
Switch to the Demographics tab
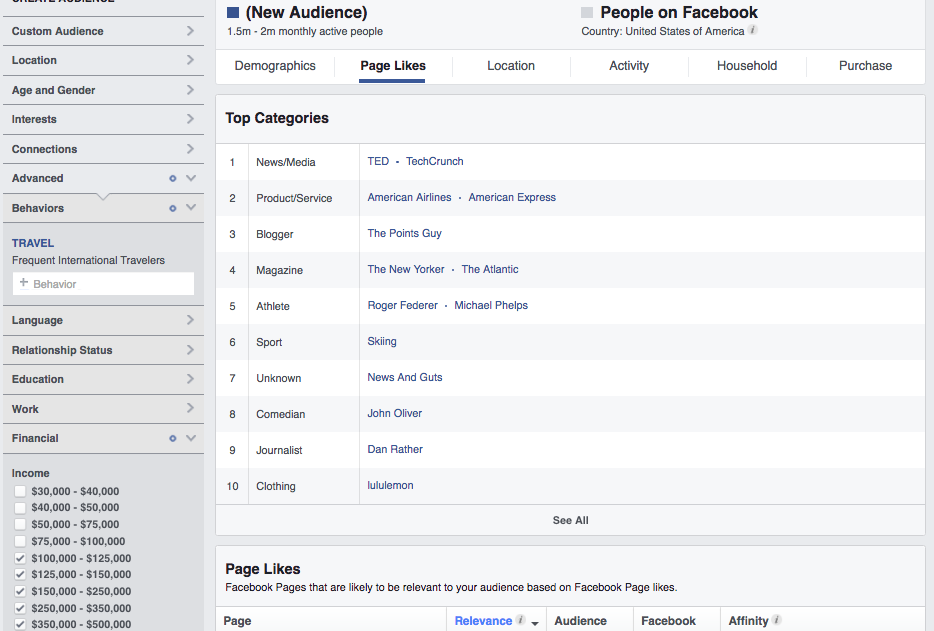(275, 65)
